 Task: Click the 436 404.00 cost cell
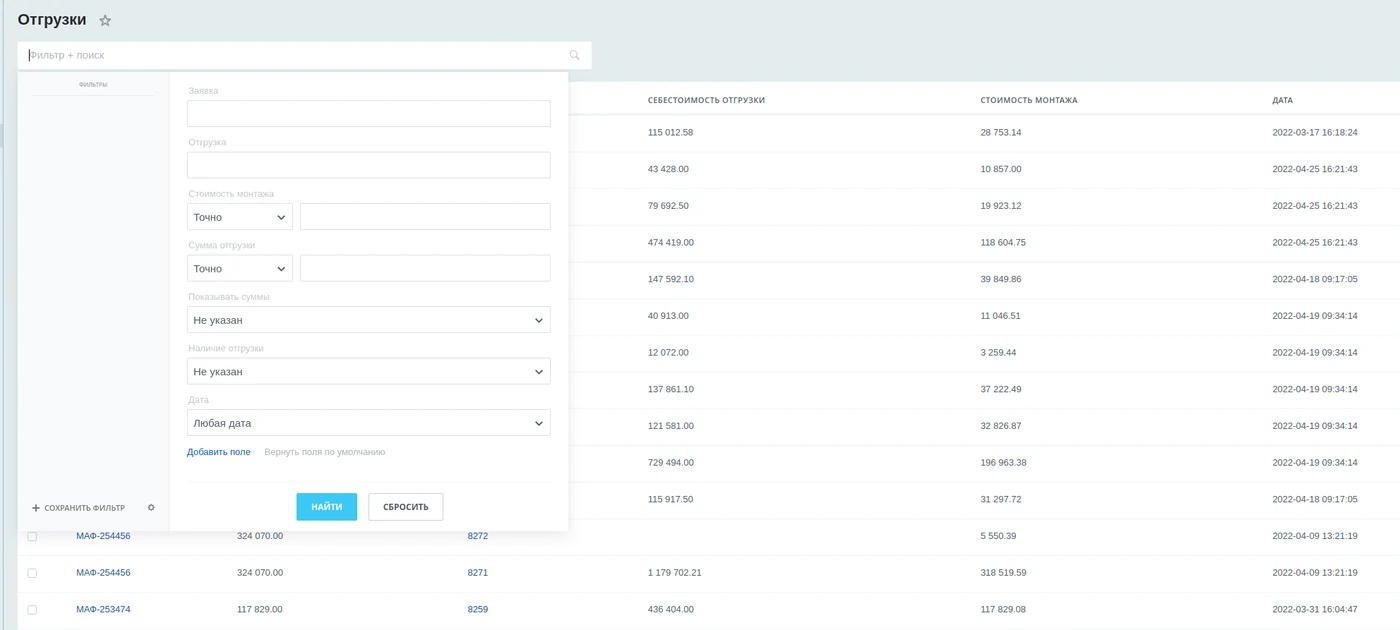[671, 609]
